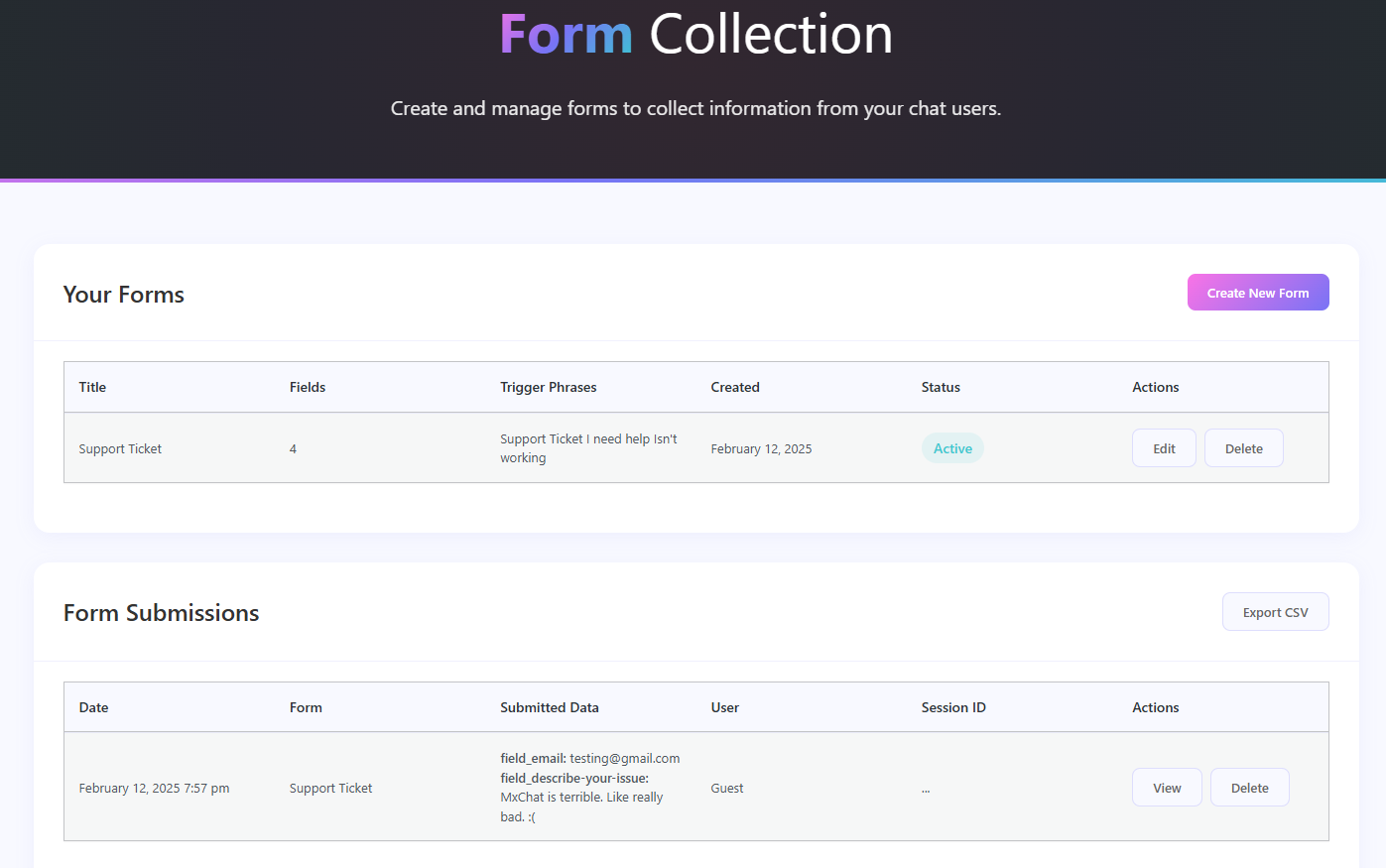1386x868 pixels.
Task: Click the Create New Form button
Action: [x=1258, y=293]
